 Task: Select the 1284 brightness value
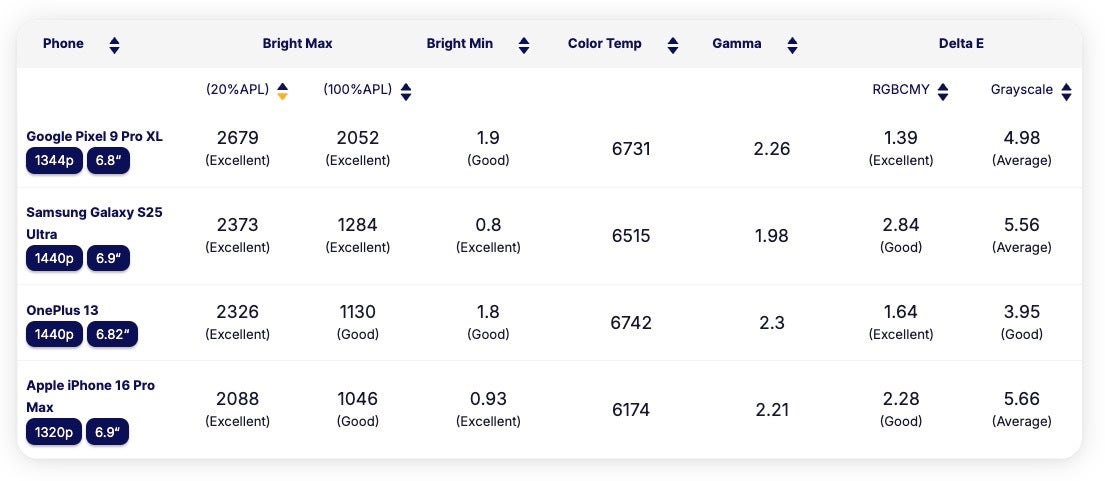[357, 225]
